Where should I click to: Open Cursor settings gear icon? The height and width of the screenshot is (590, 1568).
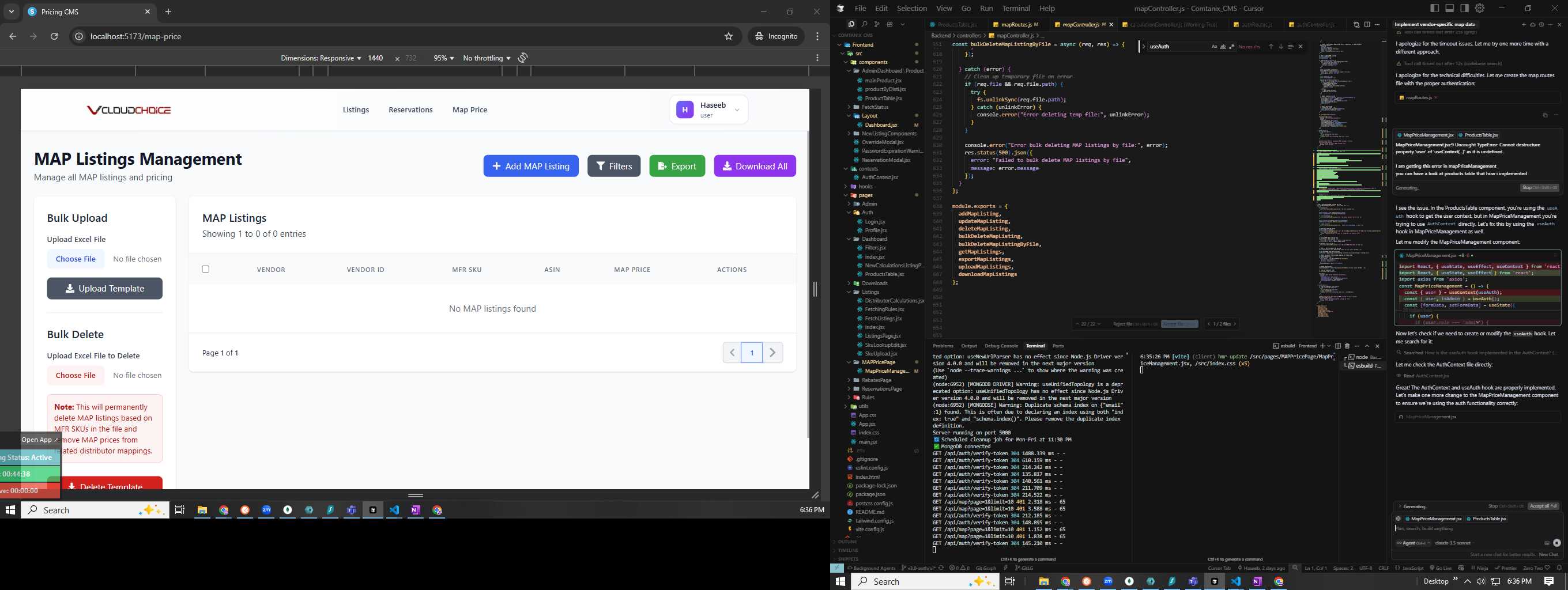click(1480, 8)
